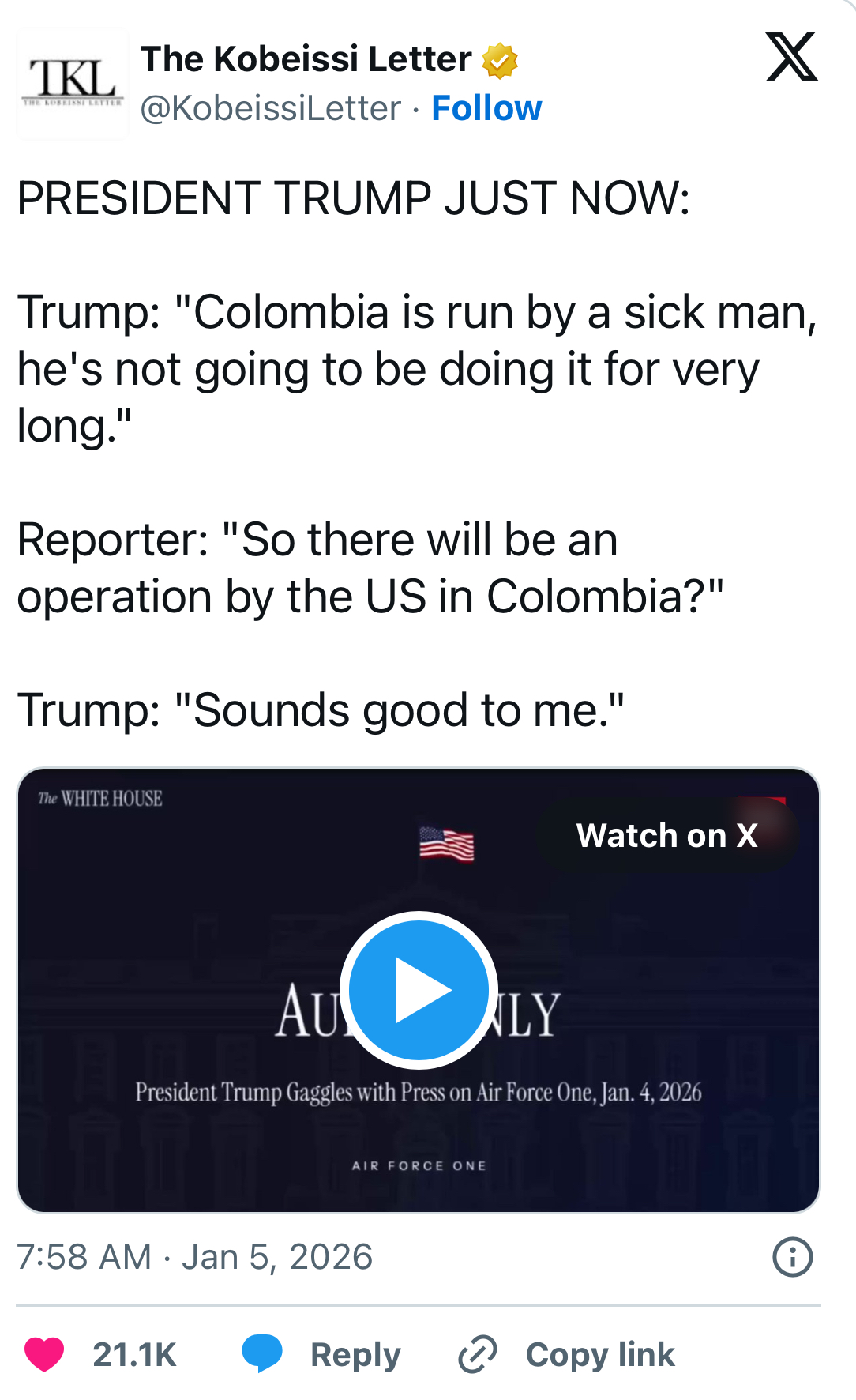Viewport: 856px width, 1400px height.
Task: Click the X logo
Action: 791,57
